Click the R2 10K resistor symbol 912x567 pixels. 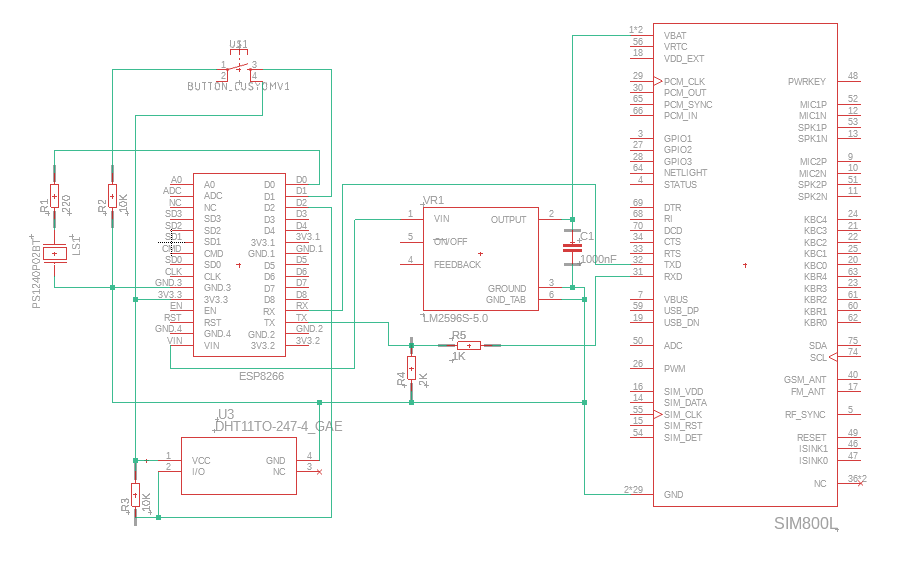112,195
